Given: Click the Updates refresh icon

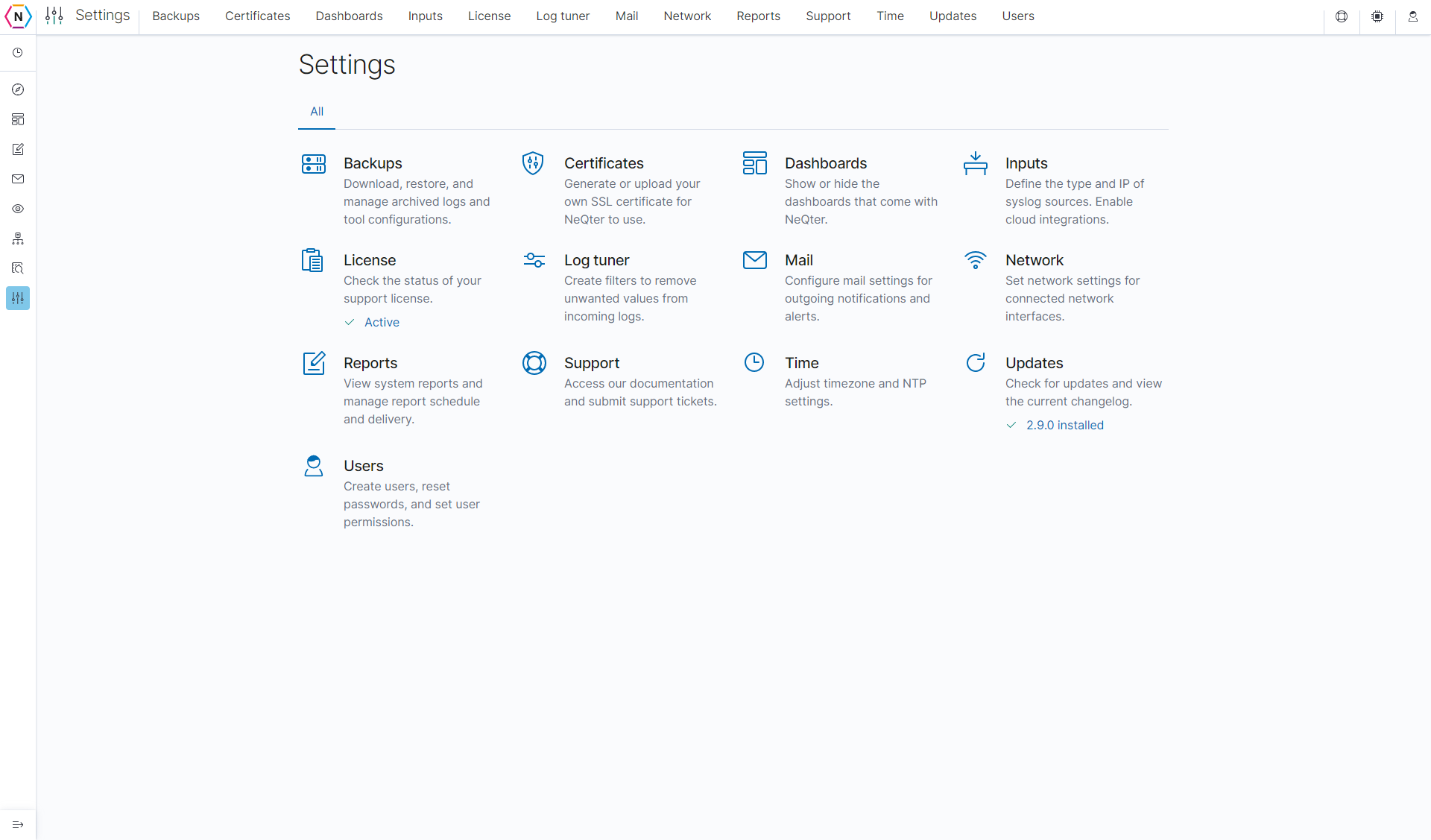Looking at the screenshot, I should tap(976, 362).
